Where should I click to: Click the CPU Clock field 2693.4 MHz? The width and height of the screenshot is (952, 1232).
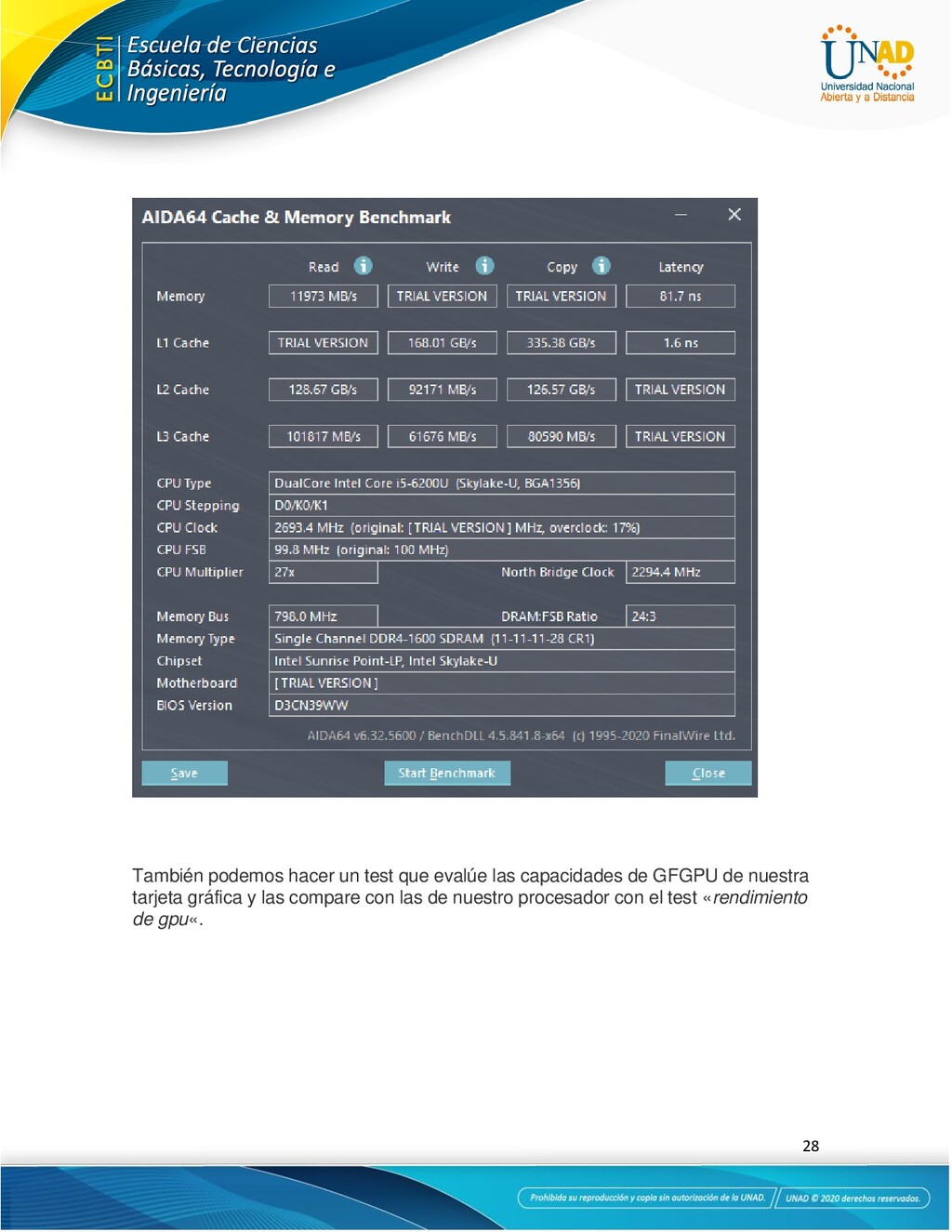(x=501, y=527)
